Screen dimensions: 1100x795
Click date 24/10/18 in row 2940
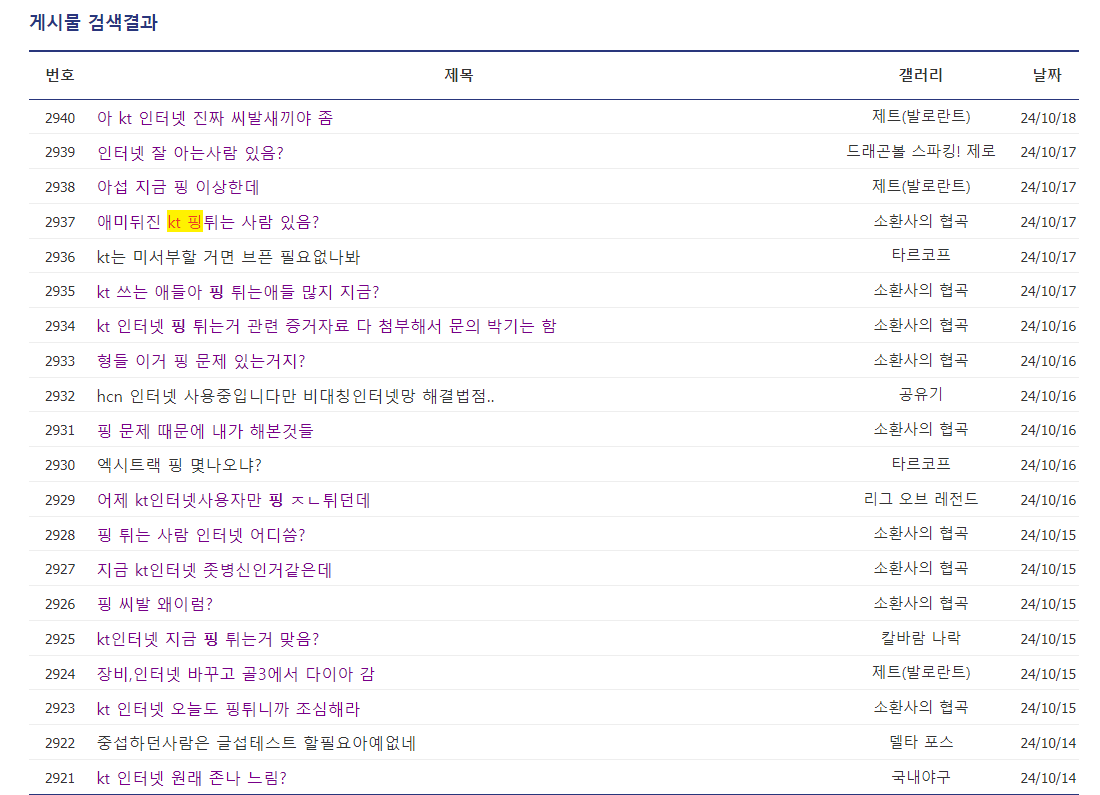tap(1048, 118)
